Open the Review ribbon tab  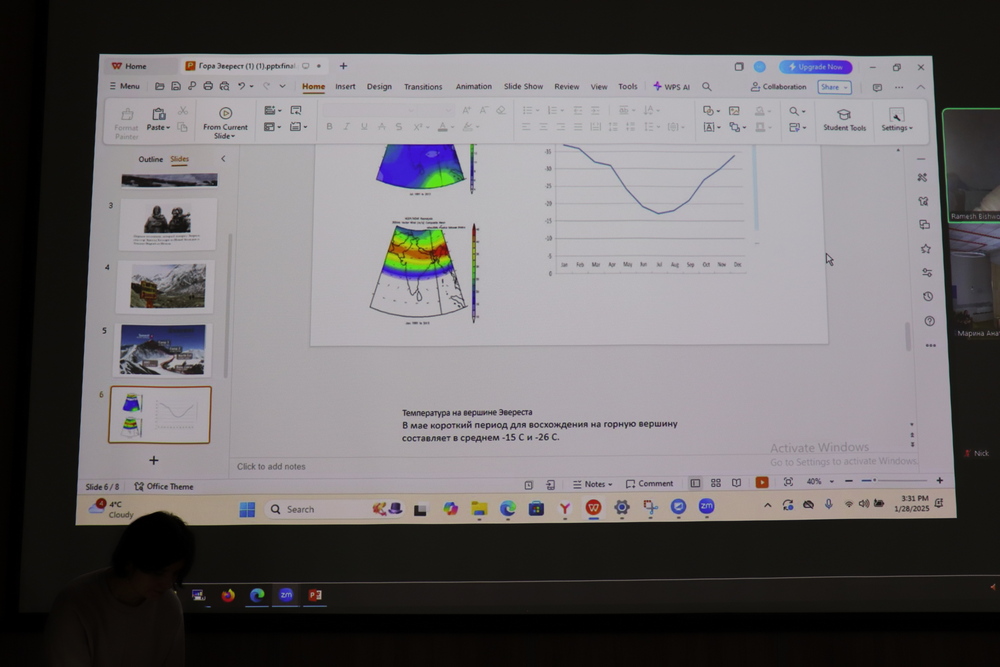point(566,87)
